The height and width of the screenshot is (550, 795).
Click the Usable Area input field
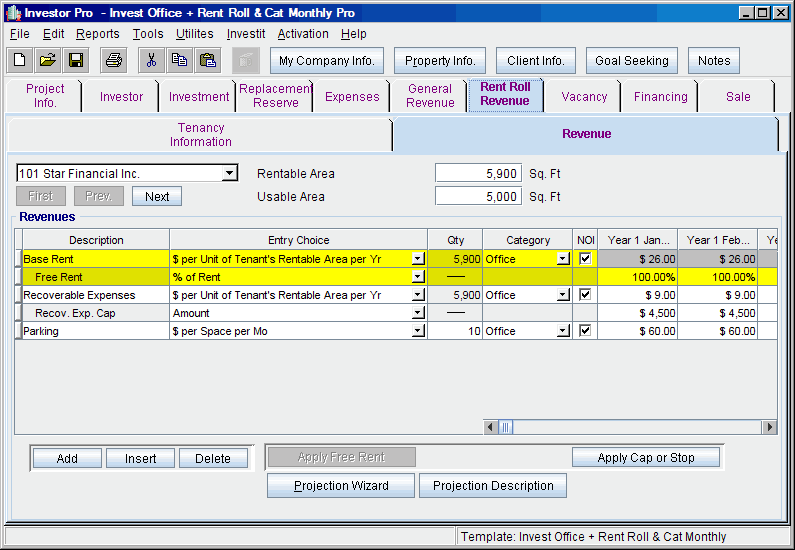tap(478, 196)
